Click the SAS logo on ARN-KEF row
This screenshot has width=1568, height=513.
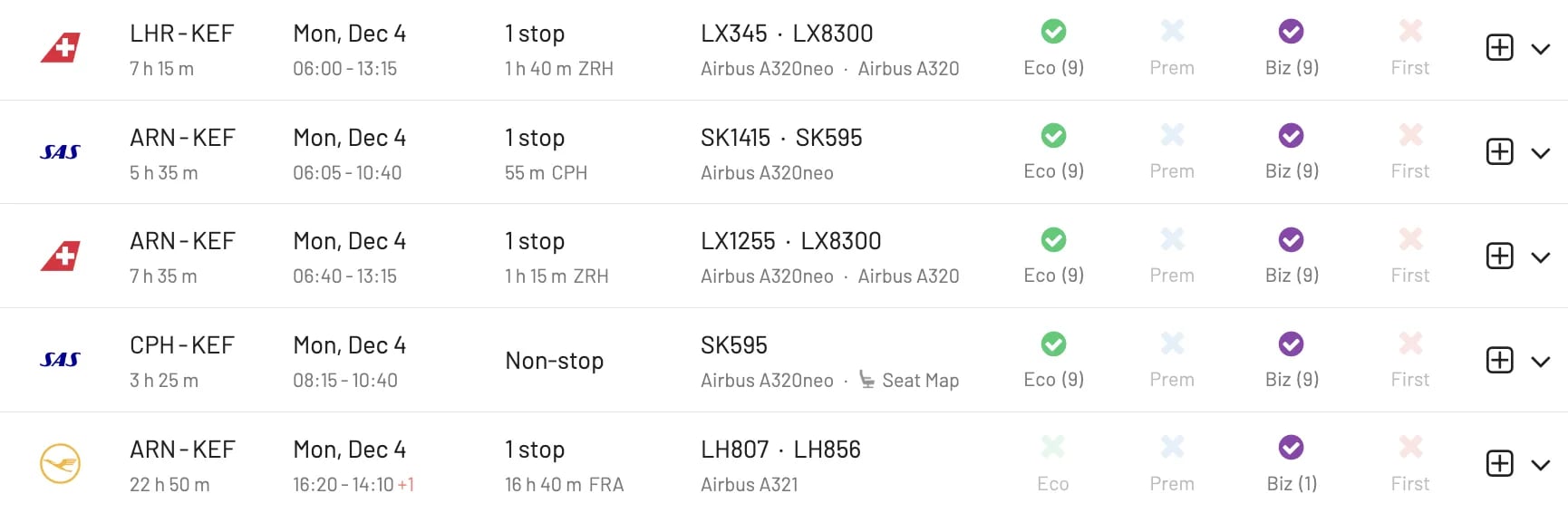tap(60, 152)
